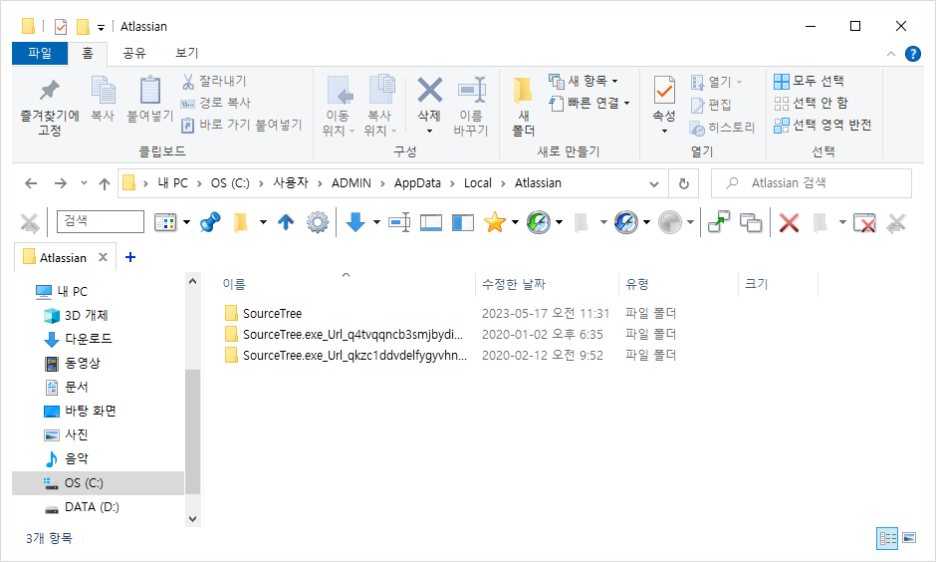Click the overlapping windows clone icon
Screen dimensions: 936x562
pos(751,223)
